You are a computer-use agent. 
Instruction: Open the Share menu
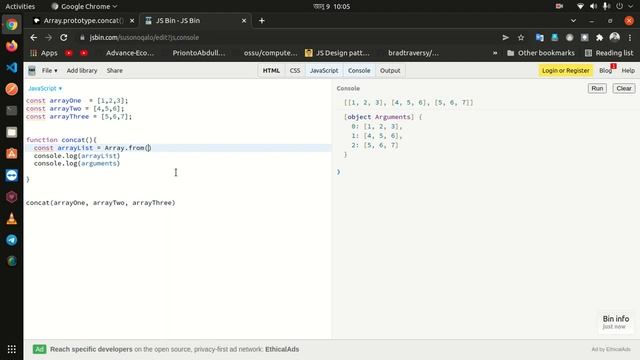click(x=114, y=71)
